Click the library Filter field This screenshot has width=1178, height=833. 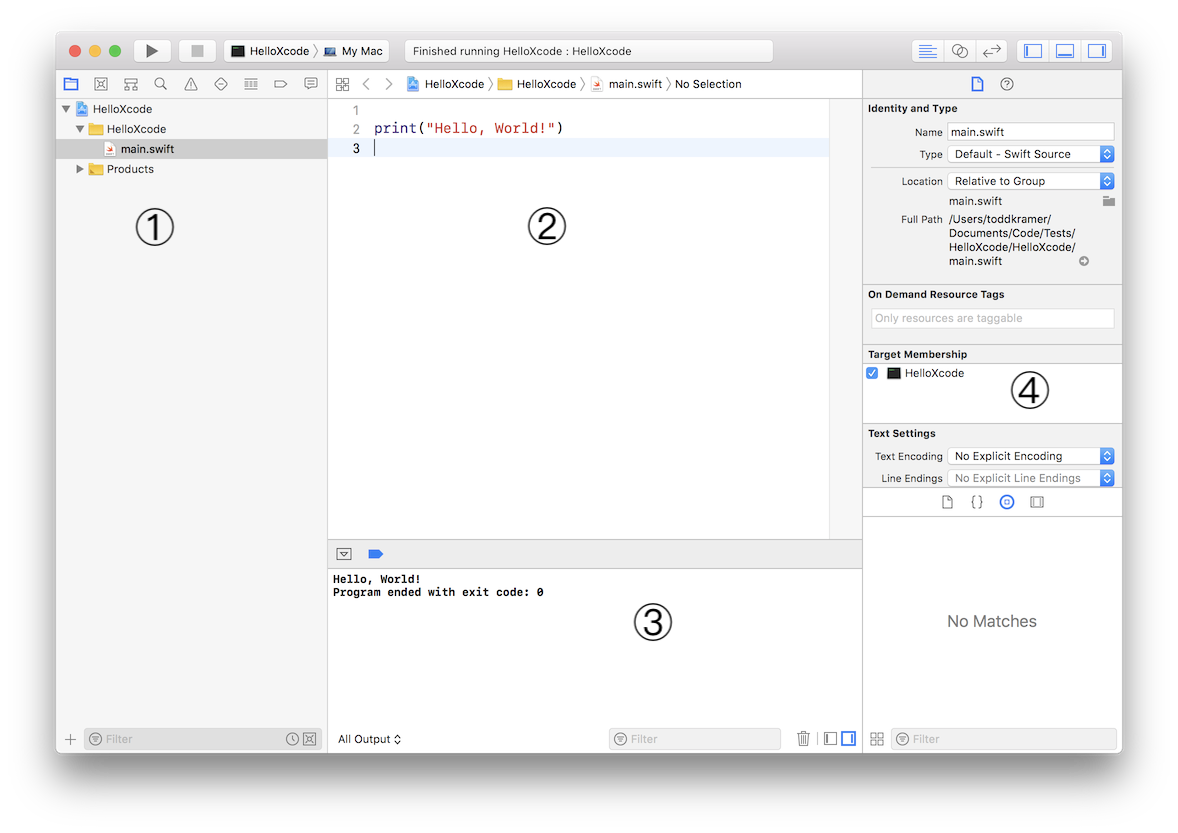1004,739
